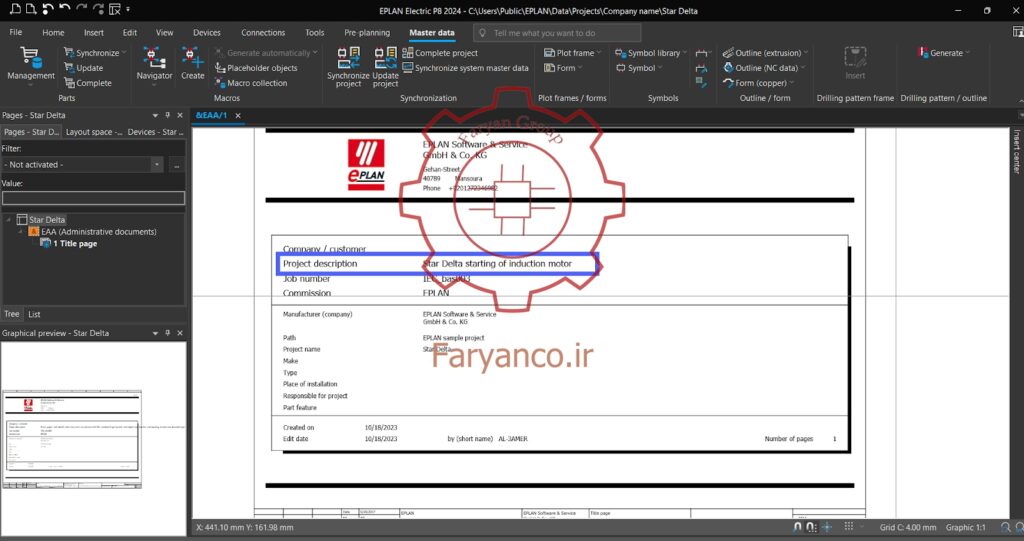Switch to the Pre-planning ribbon tab

367,32
